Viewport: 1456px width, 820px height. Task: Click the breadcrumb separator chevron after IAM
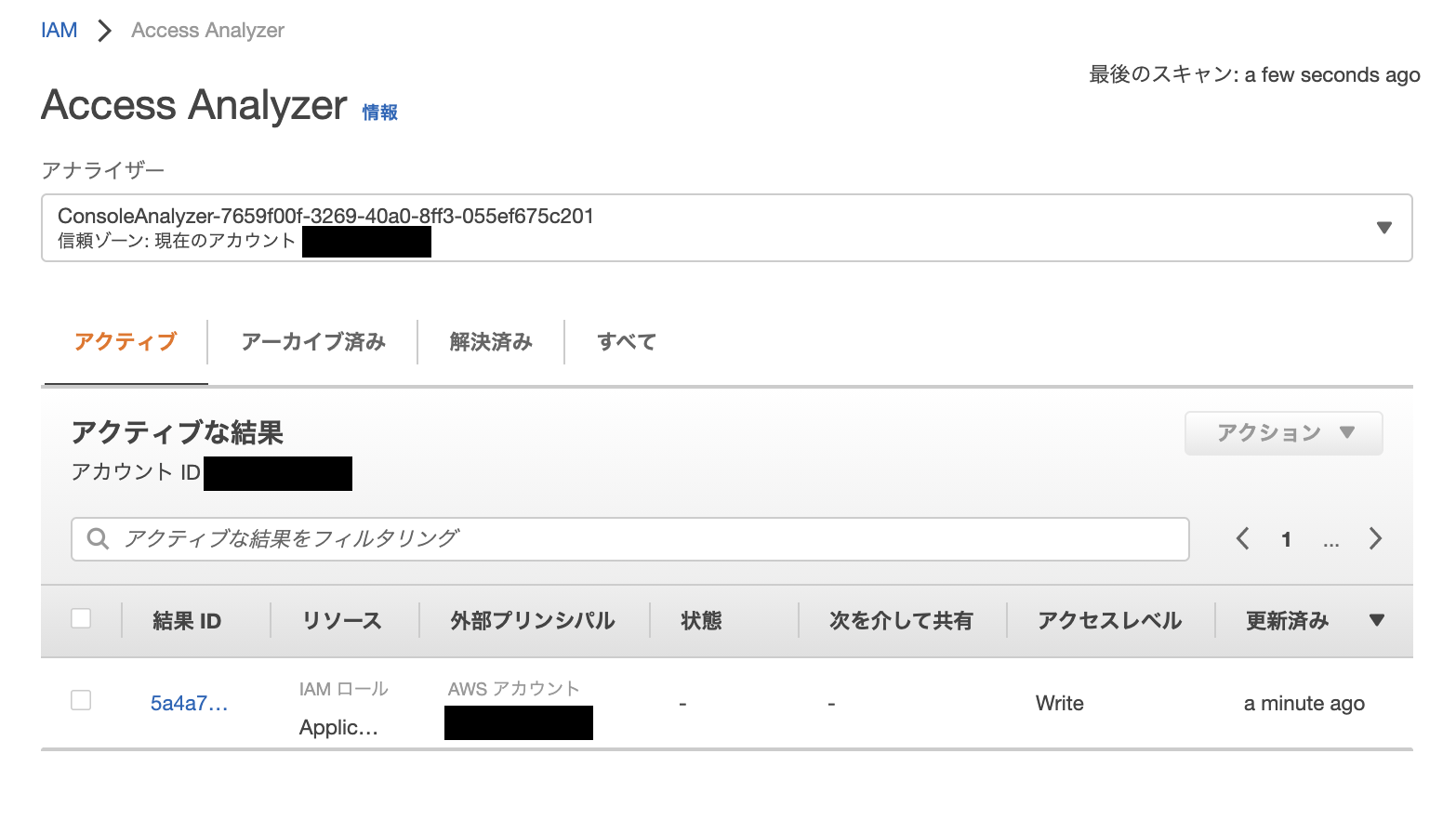[x=102, y=29]
